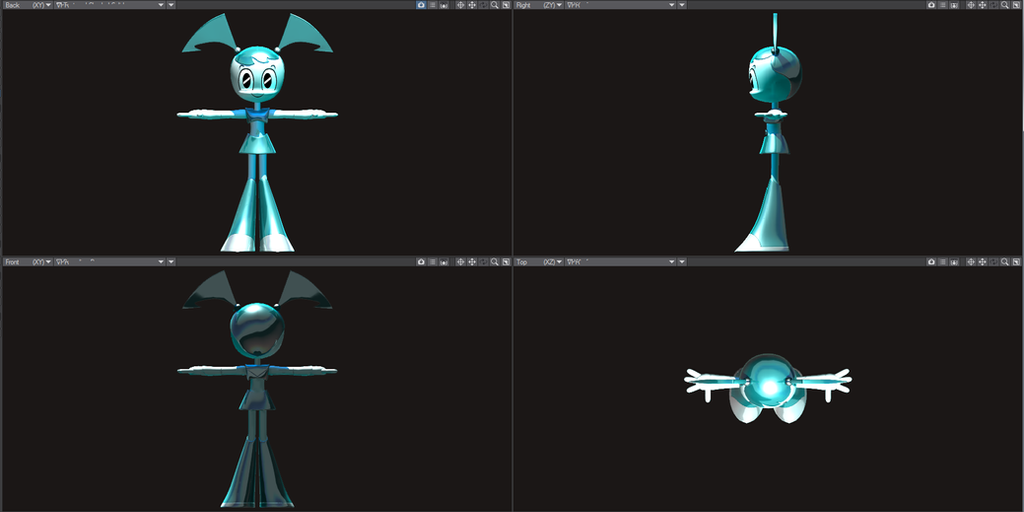The height and width of the screenshot is (512, 1024).
Task: Open render style dropdown in Back viewport
Action: tap(110, 5)
